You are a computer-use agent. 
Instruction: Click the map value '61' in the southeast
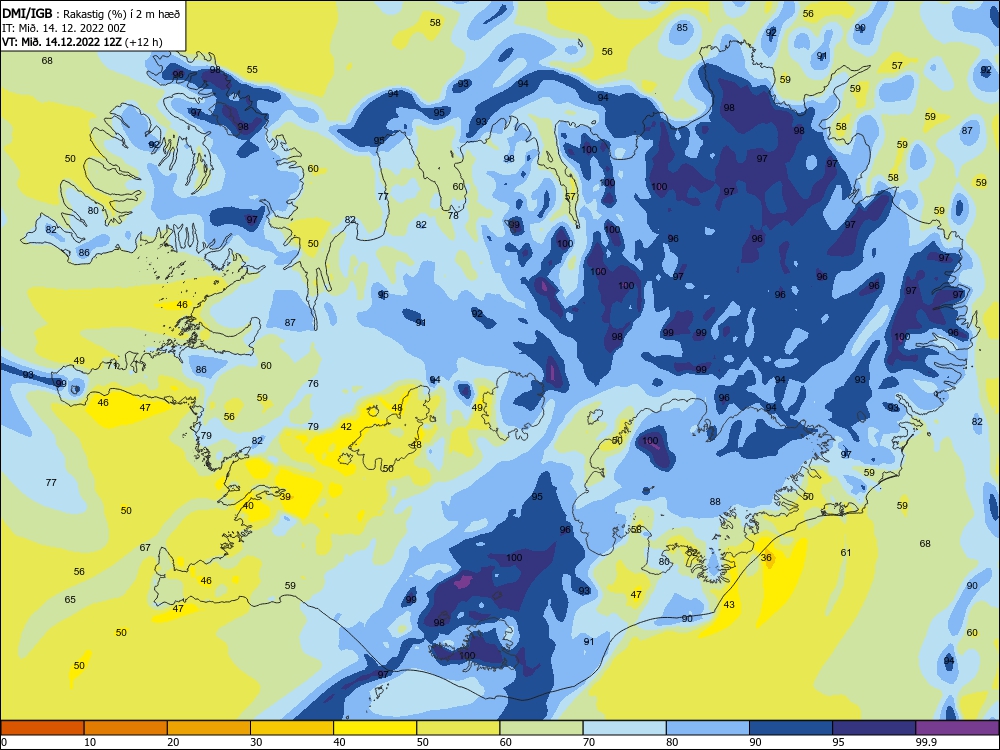tap(846, 553)
